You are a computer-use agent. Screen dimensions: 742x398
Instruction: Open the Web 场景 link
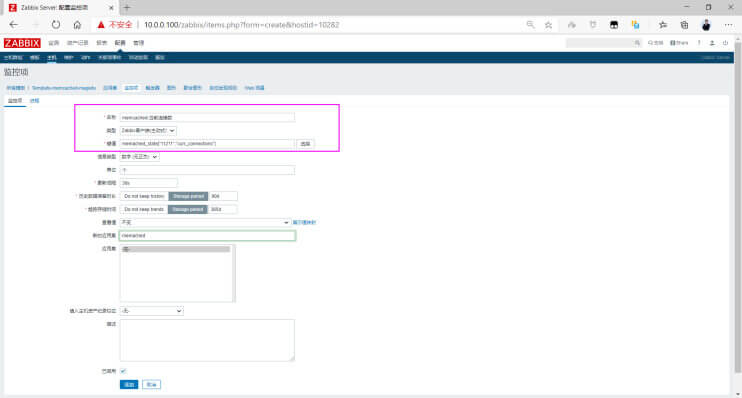(255, 88)
